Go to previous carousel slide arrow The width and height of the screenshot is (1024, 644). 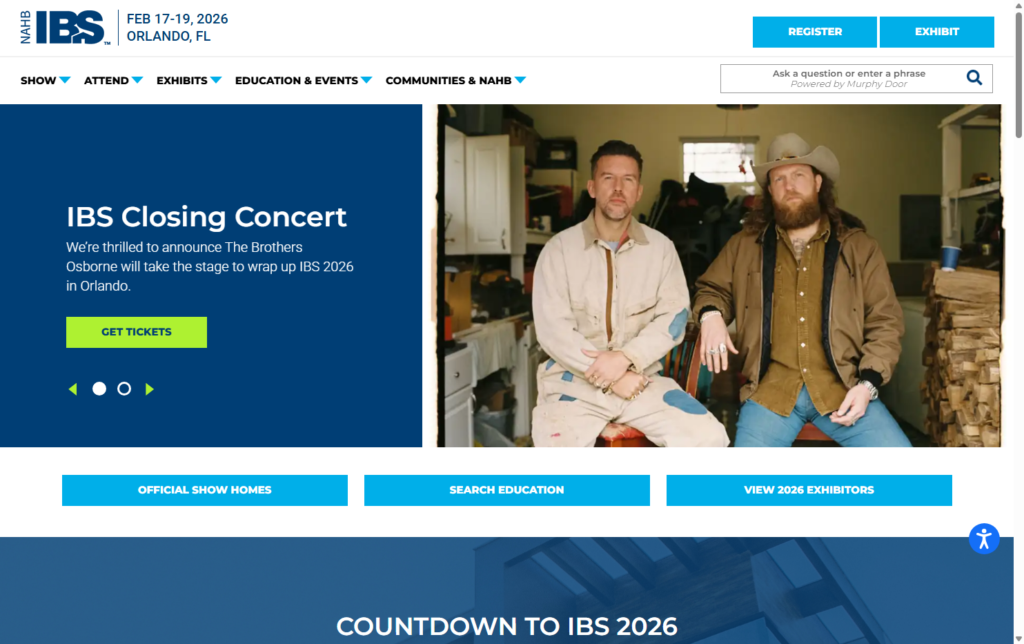click(x=73, y=389)
